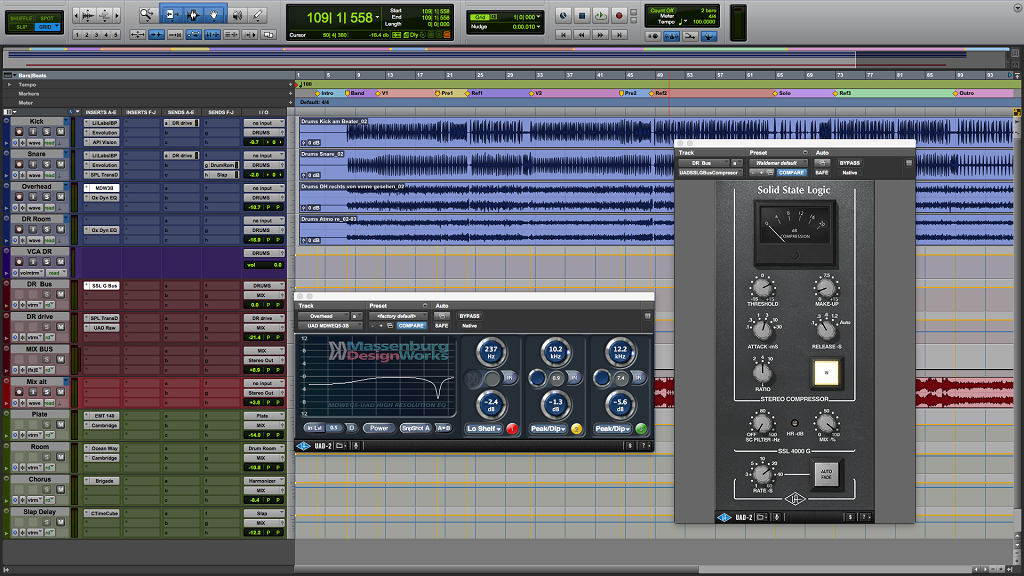Click the Fast Forward transport button
The height and width of the screenshot is (576, 1024).
pyautogui.click(x=600, y=35)
